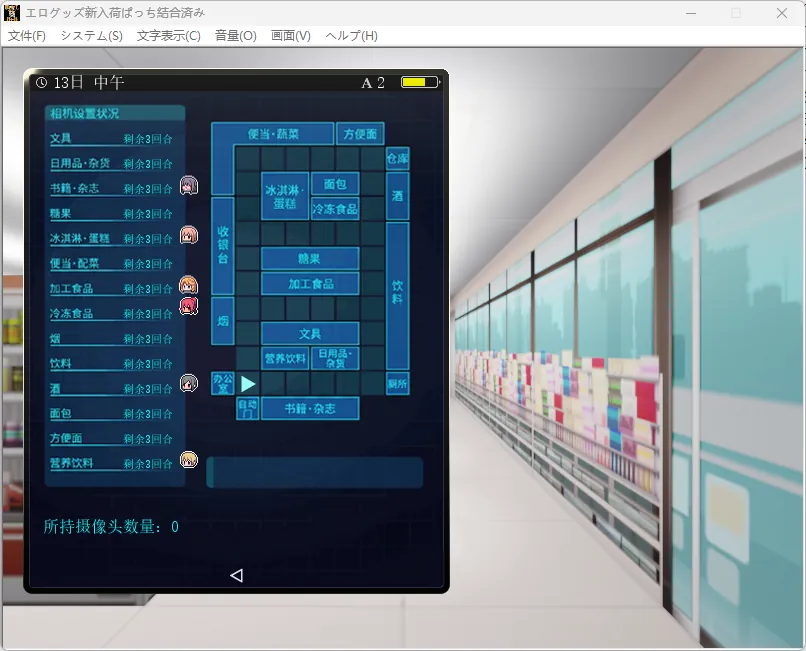Click the clock icon beside 13日

coord(42,82)
